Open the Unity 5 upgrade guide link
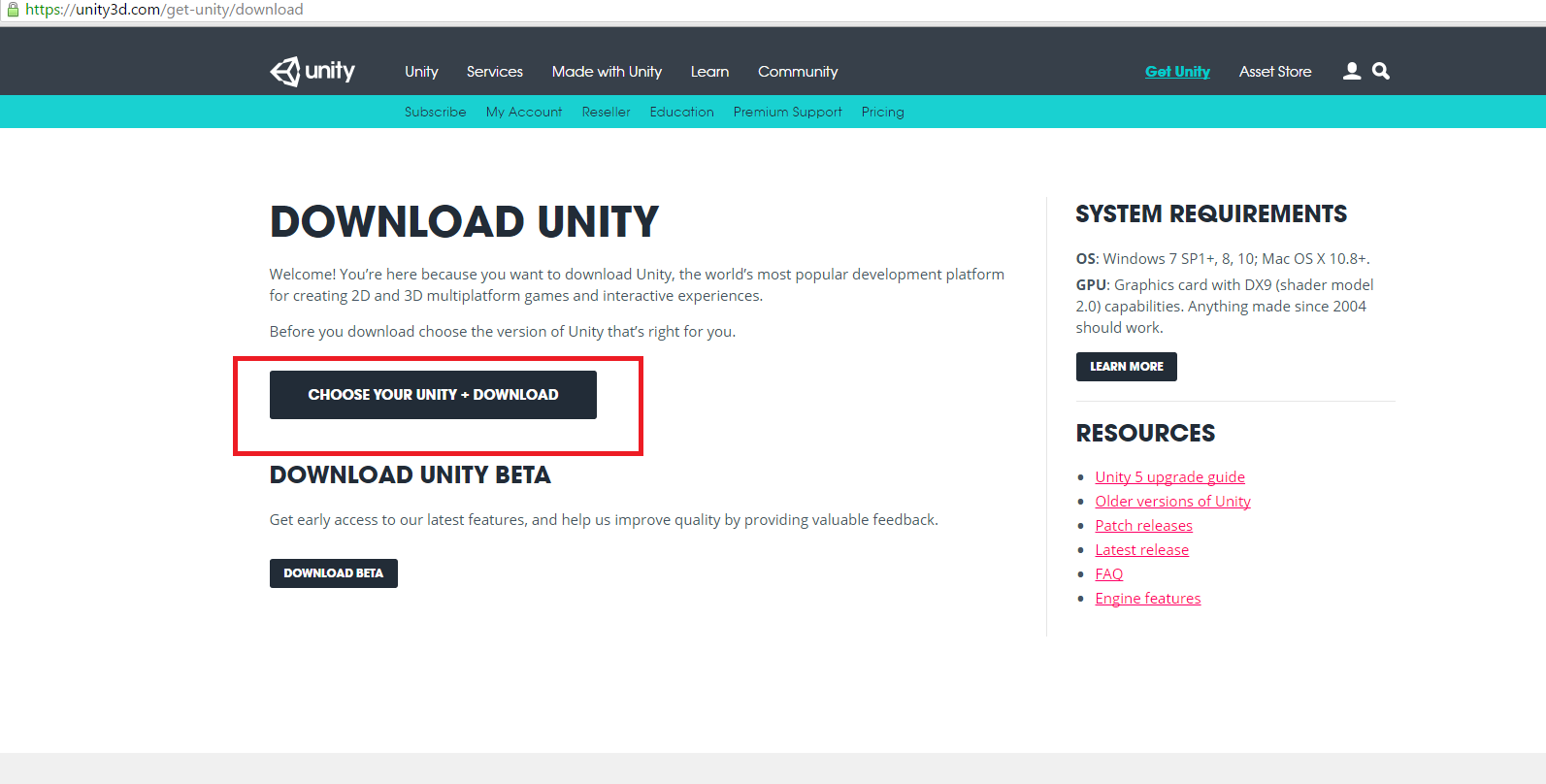 [x=1169, y=477]
